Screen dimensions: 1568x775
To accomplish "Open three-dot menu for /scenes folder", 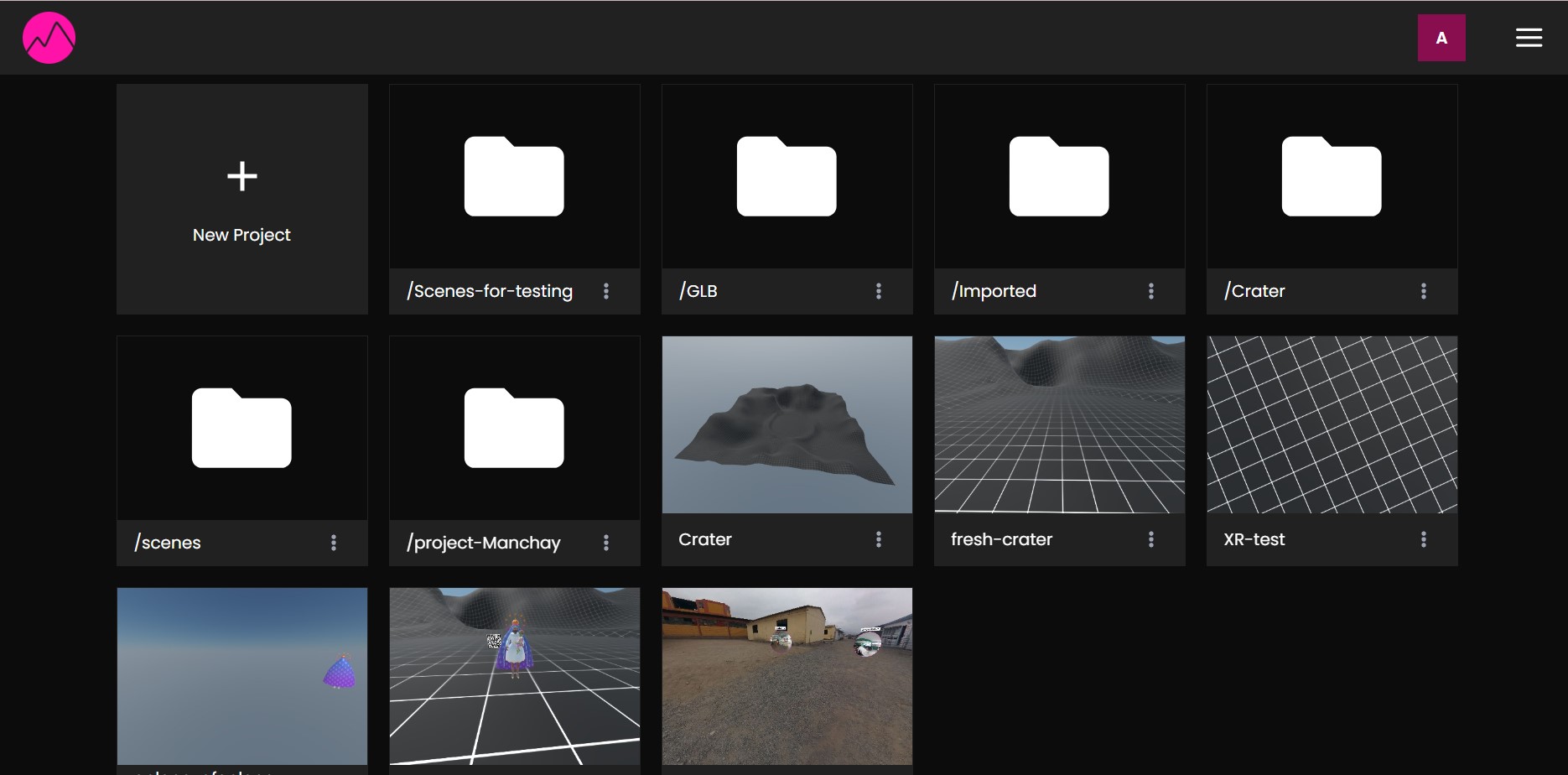I will click(x=334, y=543).
